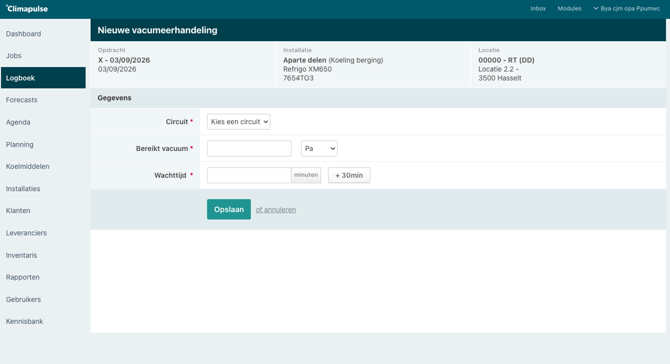670x364 pixels.
Task: Click the 'Aparte delen' installatie text
Action: 305,60
